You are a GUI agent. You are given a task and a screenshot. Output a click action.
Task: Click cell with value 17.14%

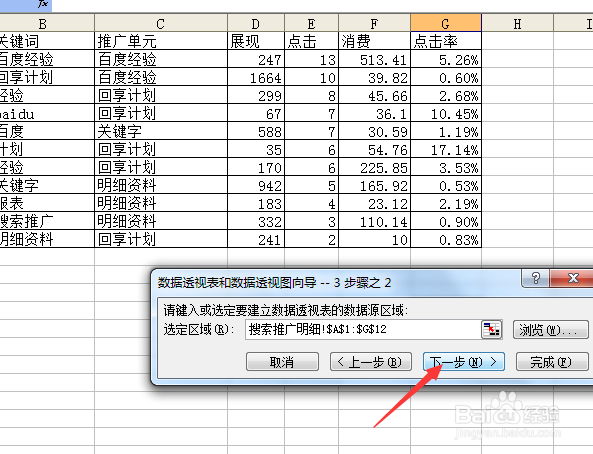tap(446, 149)
